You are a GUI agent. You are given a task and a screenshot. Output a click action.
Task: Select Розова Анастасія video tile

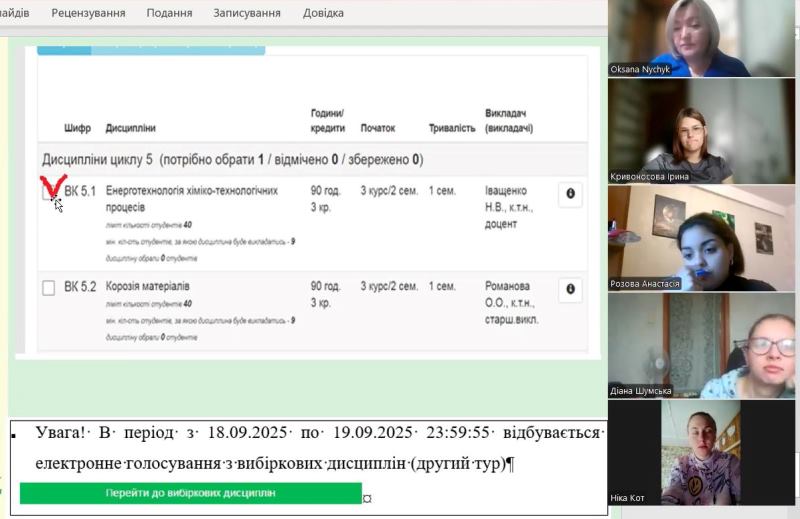701,238
